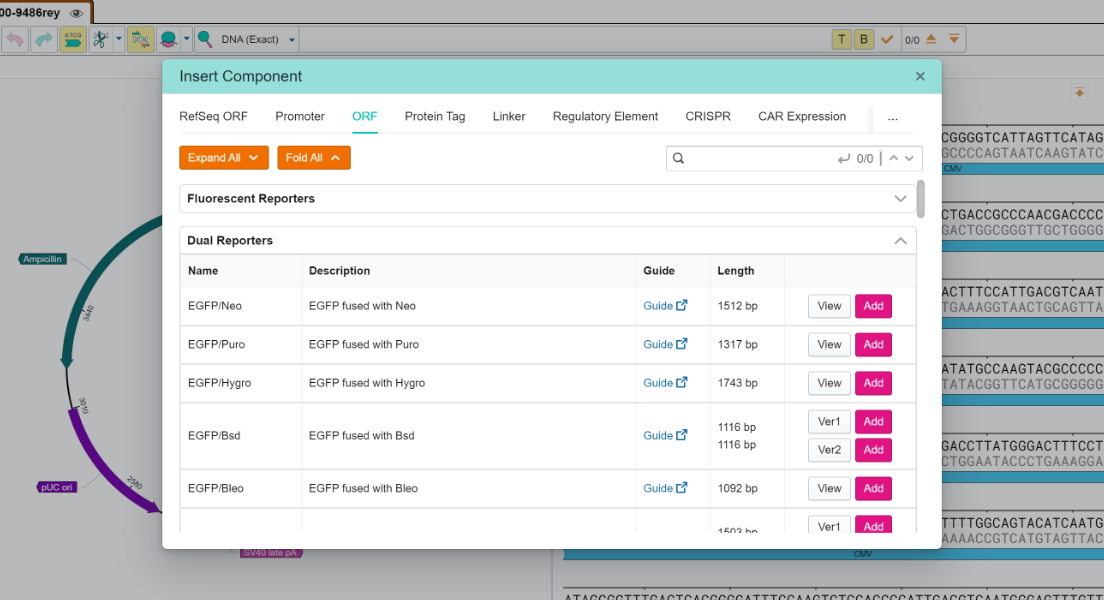1104x600 pixels.
Task: Go to next match with orange down arrow
Action: 954,39
